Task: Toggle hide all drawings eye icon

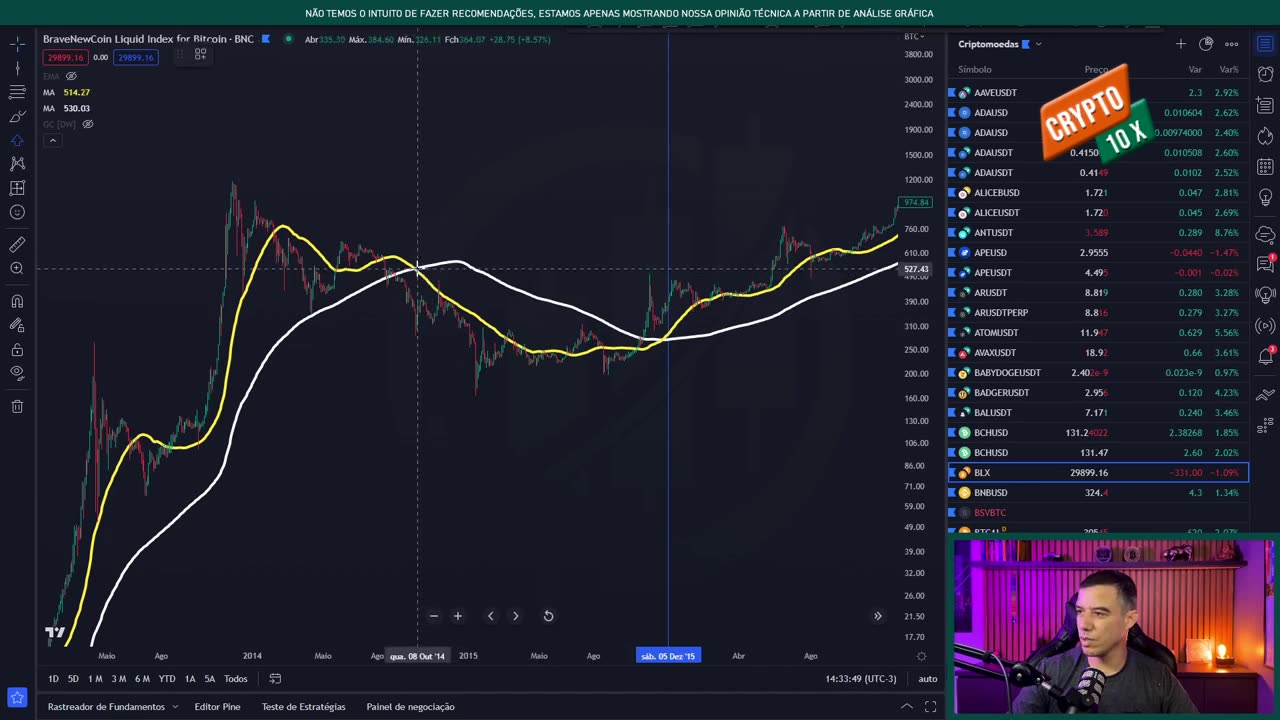Action: (17, 373)
